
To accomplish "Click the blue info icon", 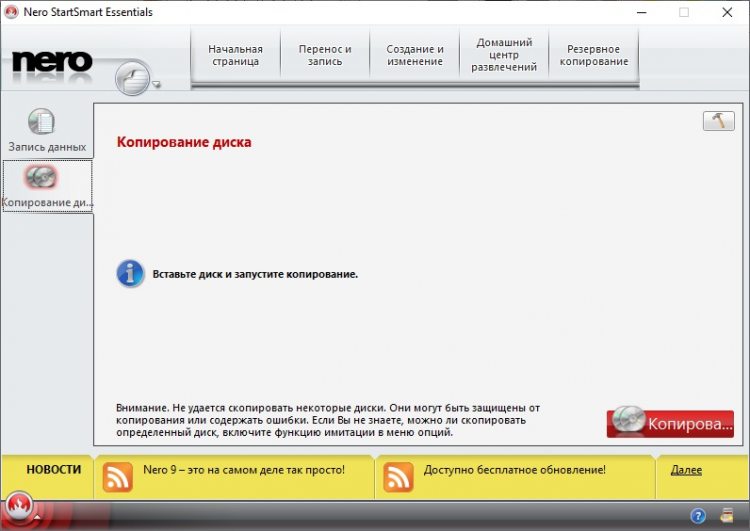I will pos(130,273).
